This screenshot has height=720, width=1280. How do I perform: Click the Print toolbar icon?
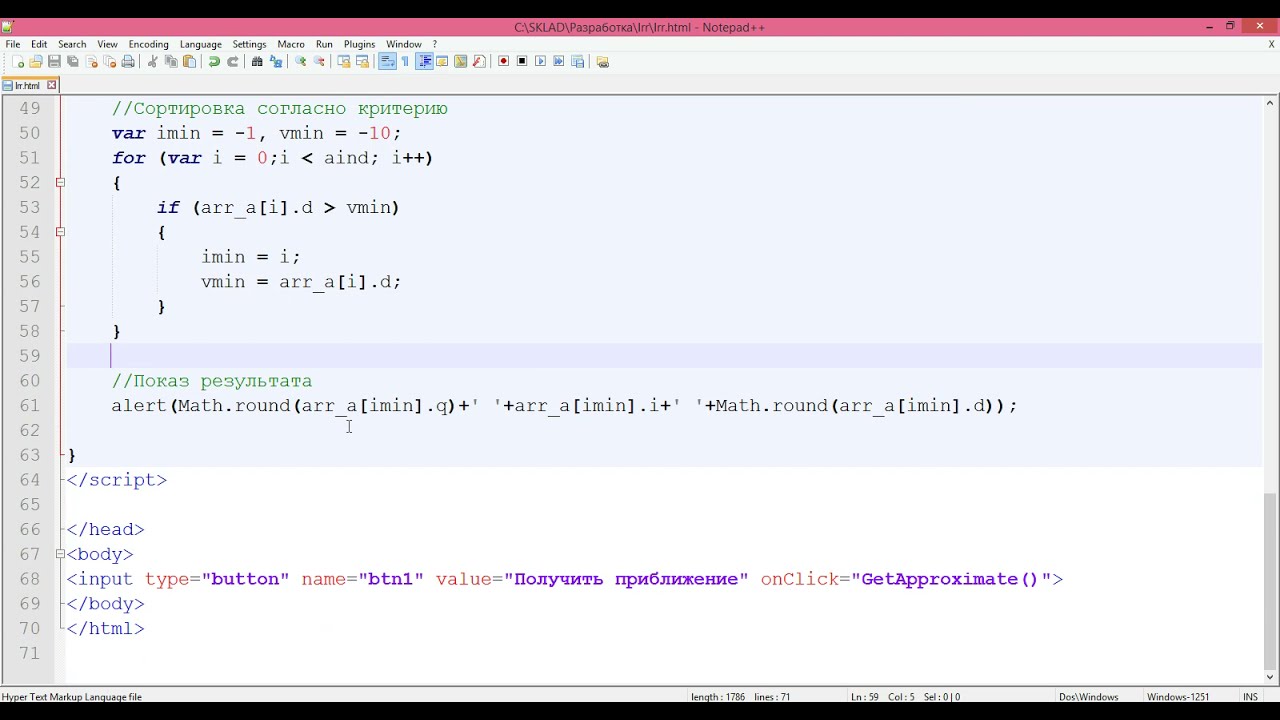128,61
